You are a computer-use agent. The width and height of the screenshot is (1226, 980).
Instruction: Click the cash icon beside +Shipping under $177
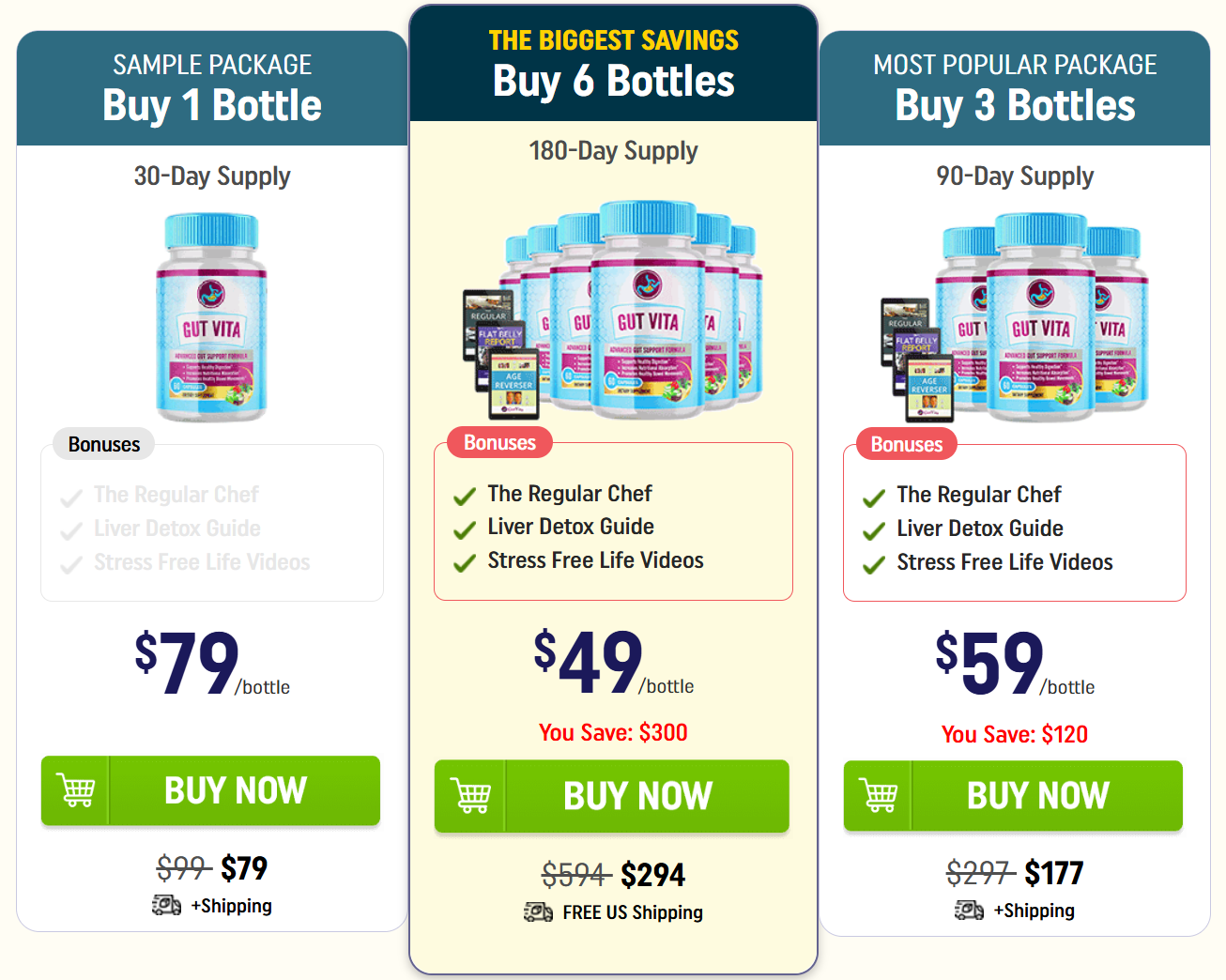click(968, 910)
